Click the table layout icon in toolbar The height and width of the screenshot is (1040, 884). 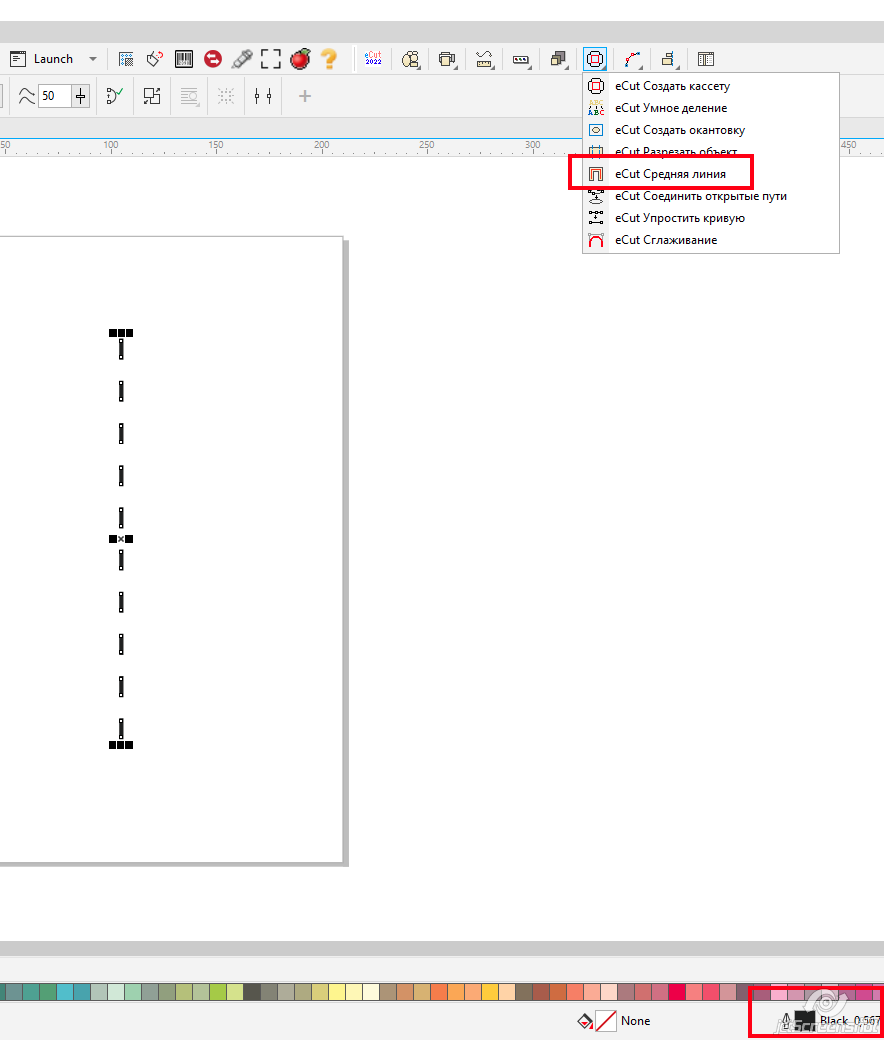pyautogui.click(x=706, y=59)
